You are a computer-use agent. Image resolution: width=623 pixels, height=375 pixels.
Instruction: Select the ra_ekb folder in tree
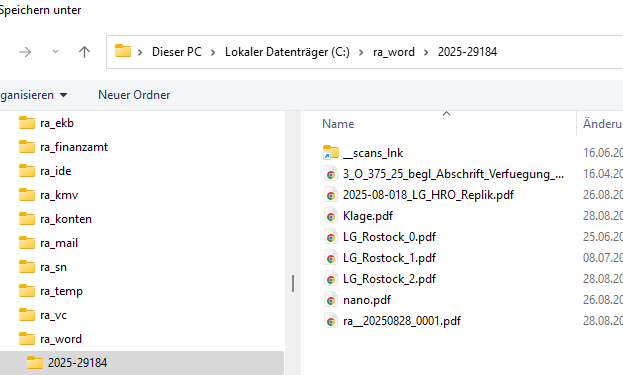click(x=57, y=123)
